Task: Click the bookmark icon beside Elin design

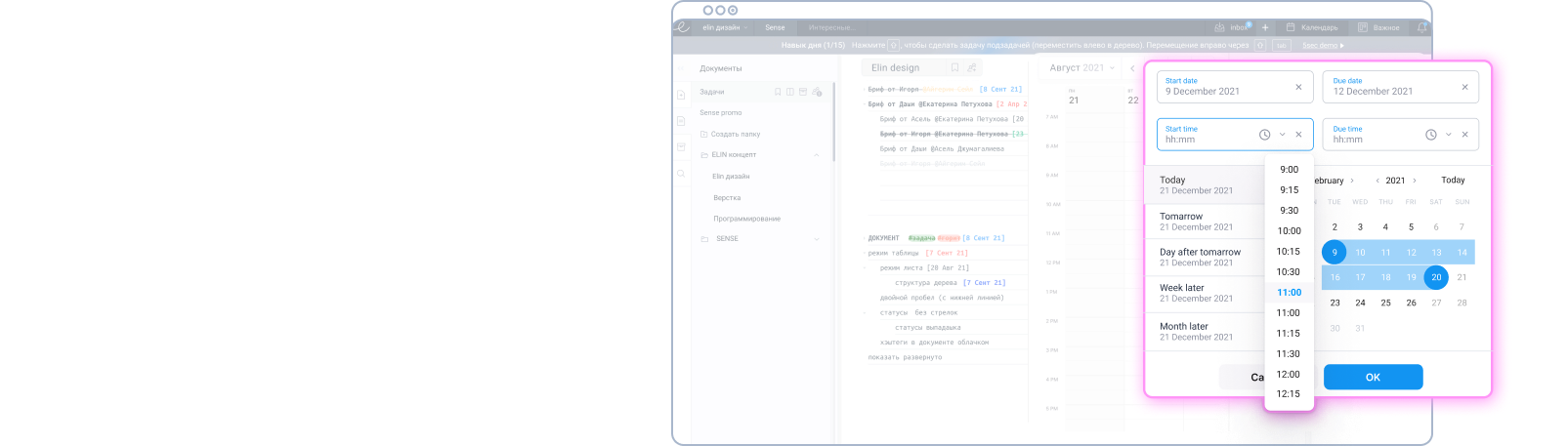Action: [x=954, y=67]
